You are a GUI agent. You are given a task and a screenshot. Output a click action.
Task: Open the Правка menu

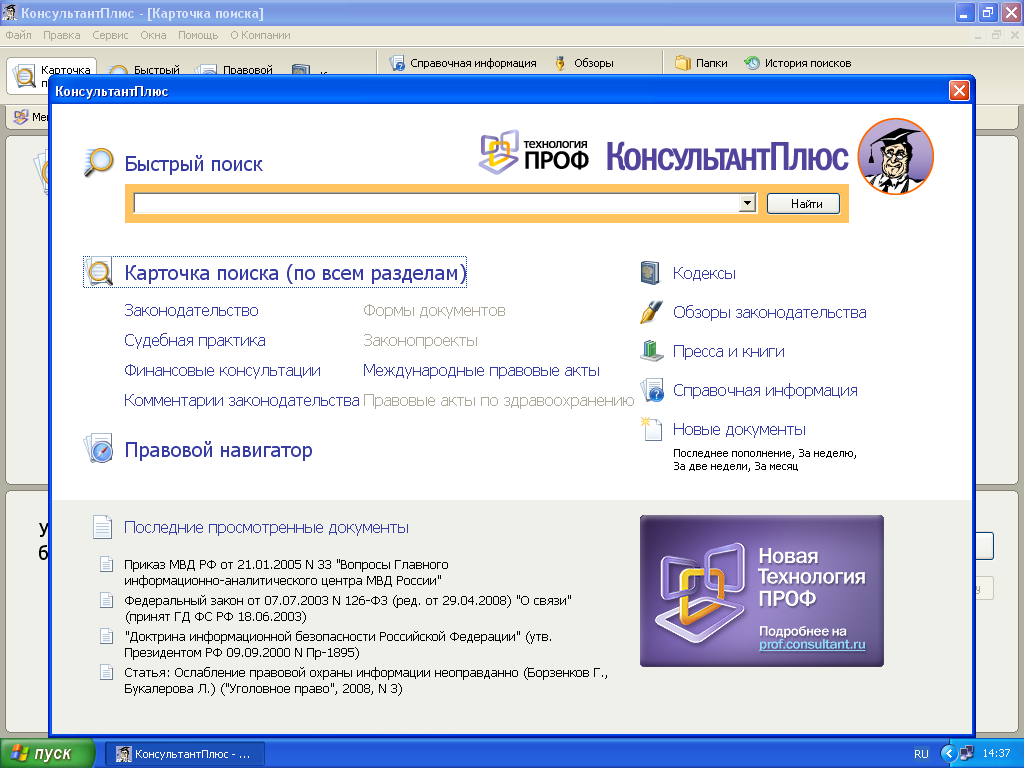61,35
